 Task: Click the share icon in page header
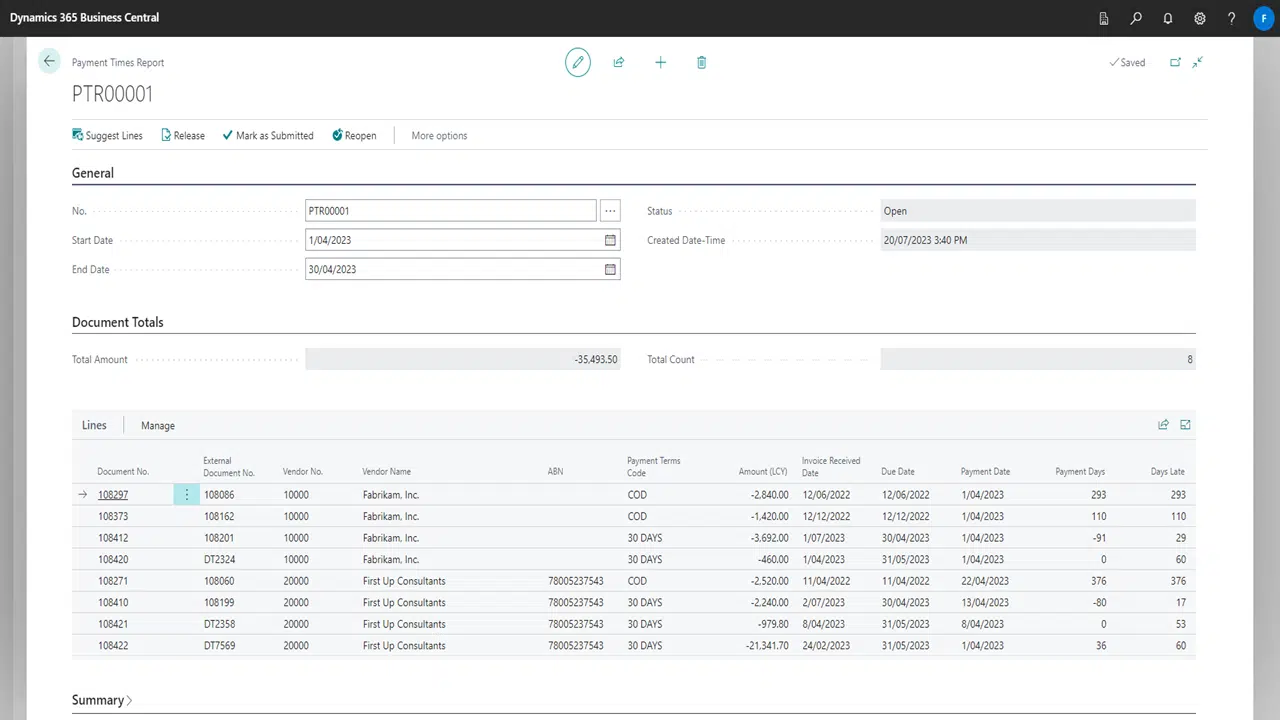pyautogui.click(x=619, y=62)
